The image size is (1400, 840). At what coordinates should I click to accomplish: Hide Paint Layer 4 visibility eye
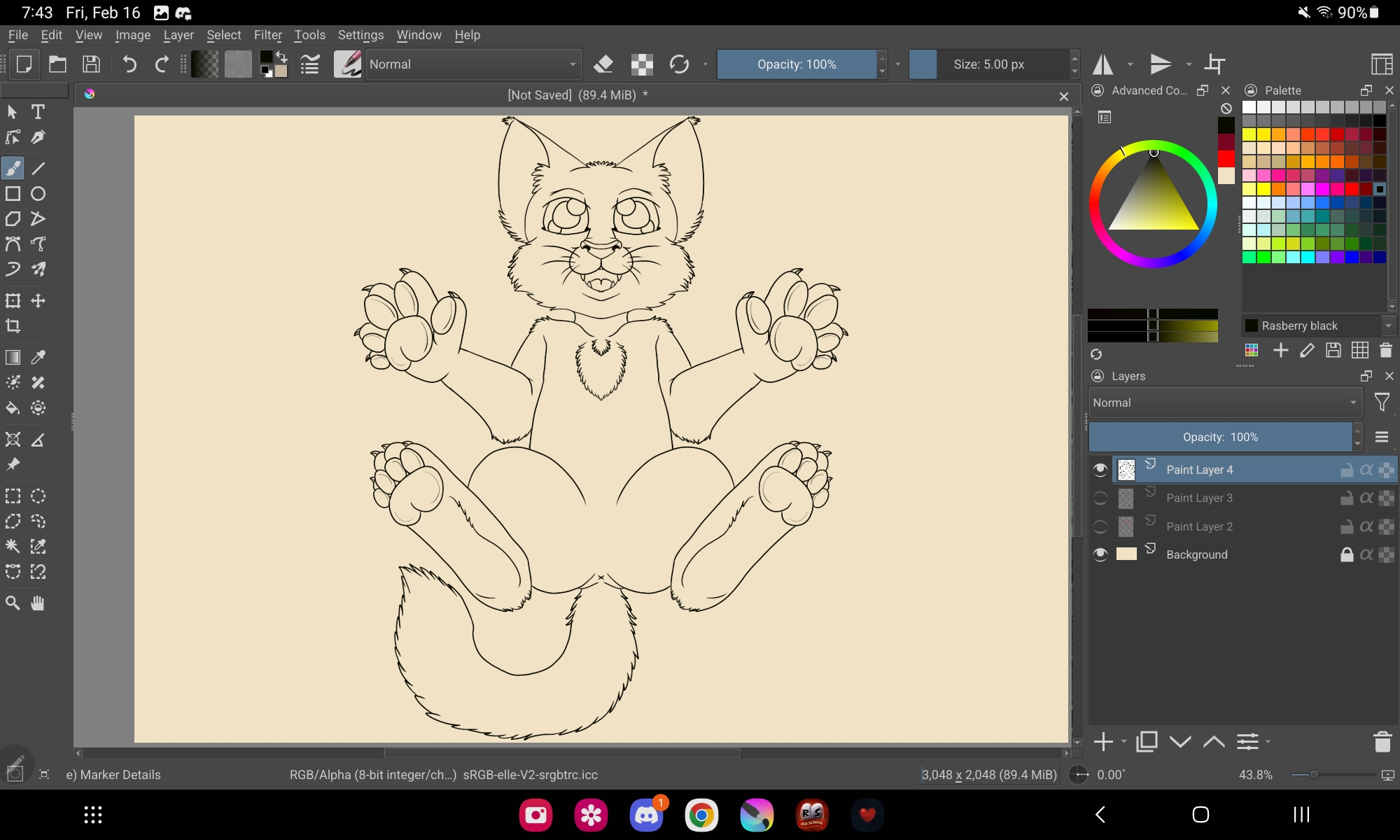coord(1100,470)
